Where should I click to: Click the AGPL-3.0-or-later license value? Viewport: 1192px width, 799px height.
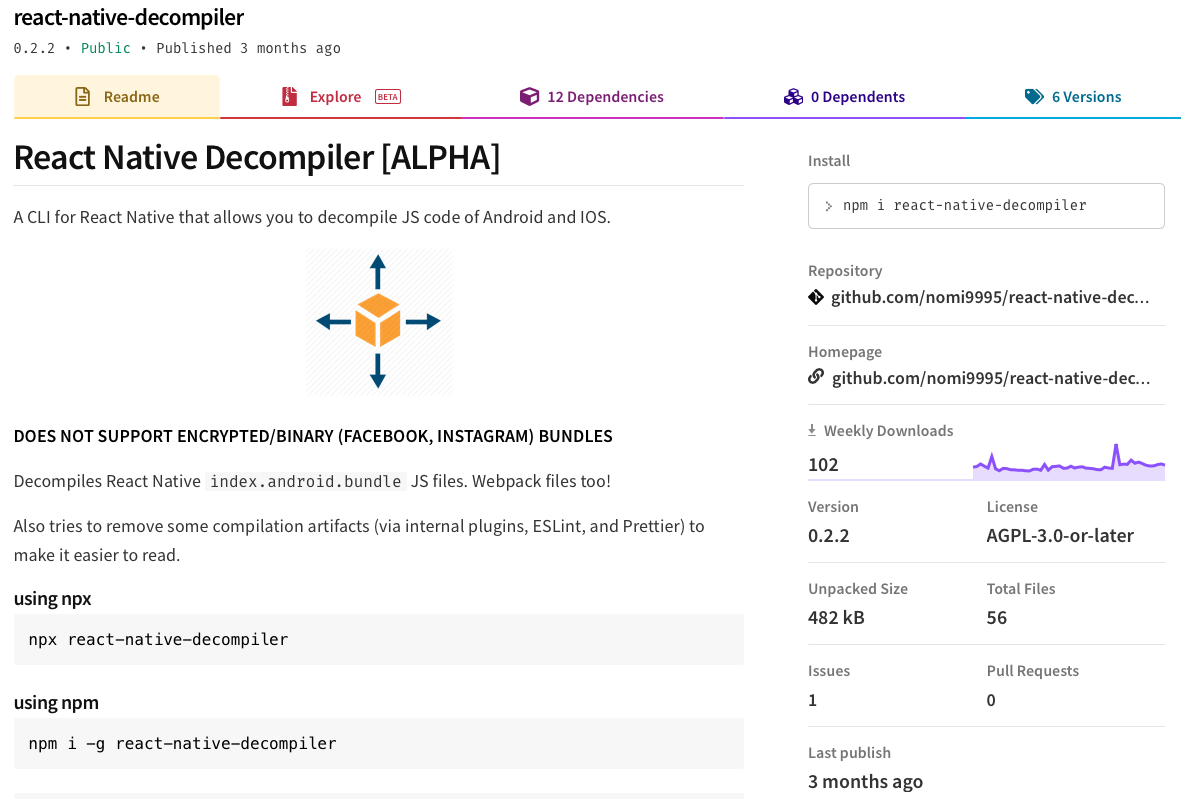(1060, 535)
